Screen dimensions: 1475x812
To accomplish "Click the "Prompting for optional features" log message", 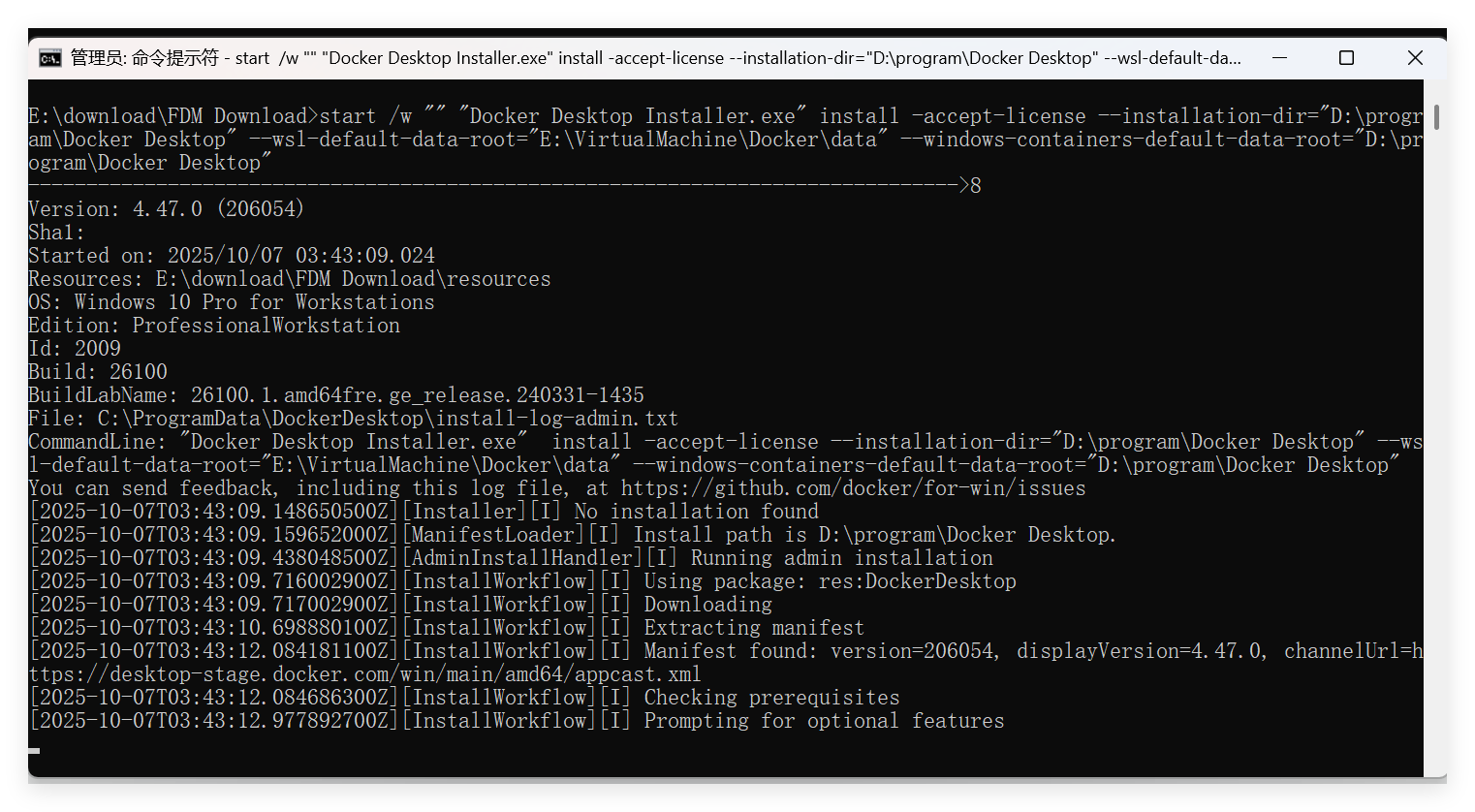I will point(825,721).
